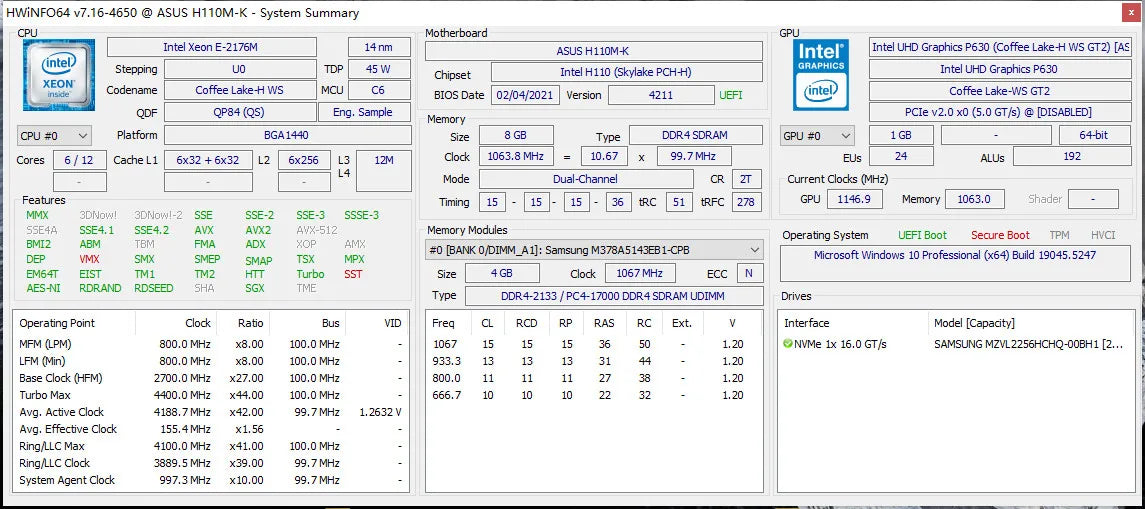Click the Intel UHD Graphics P630 name field
1145x509 pixels.
999,69
